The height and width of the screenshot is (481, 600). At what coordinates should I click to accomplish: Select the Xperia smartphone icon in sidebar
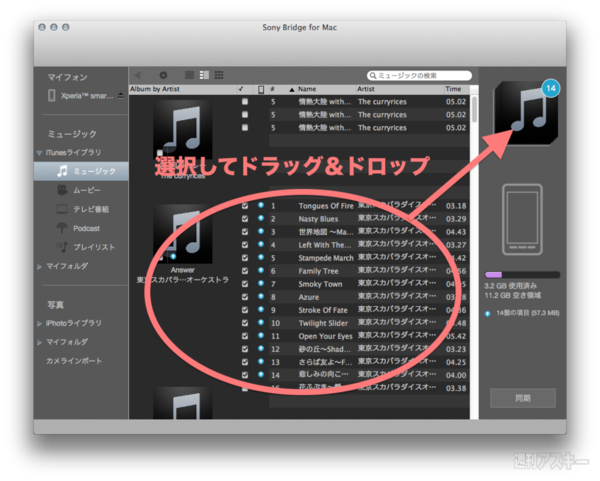coord(52,95)
